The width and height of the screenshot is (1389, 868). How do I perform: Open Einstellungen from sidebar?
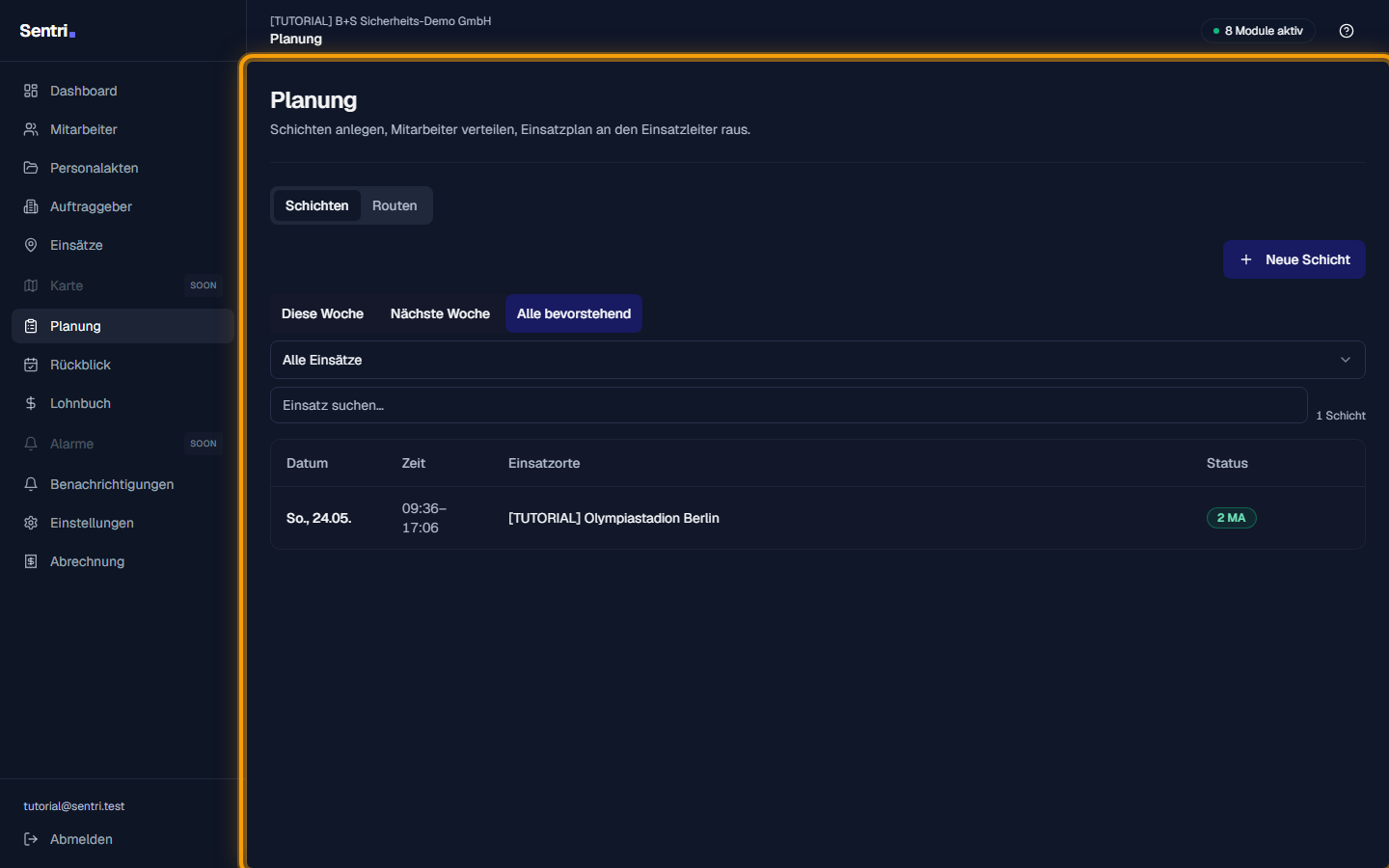(x=123, y=523)
